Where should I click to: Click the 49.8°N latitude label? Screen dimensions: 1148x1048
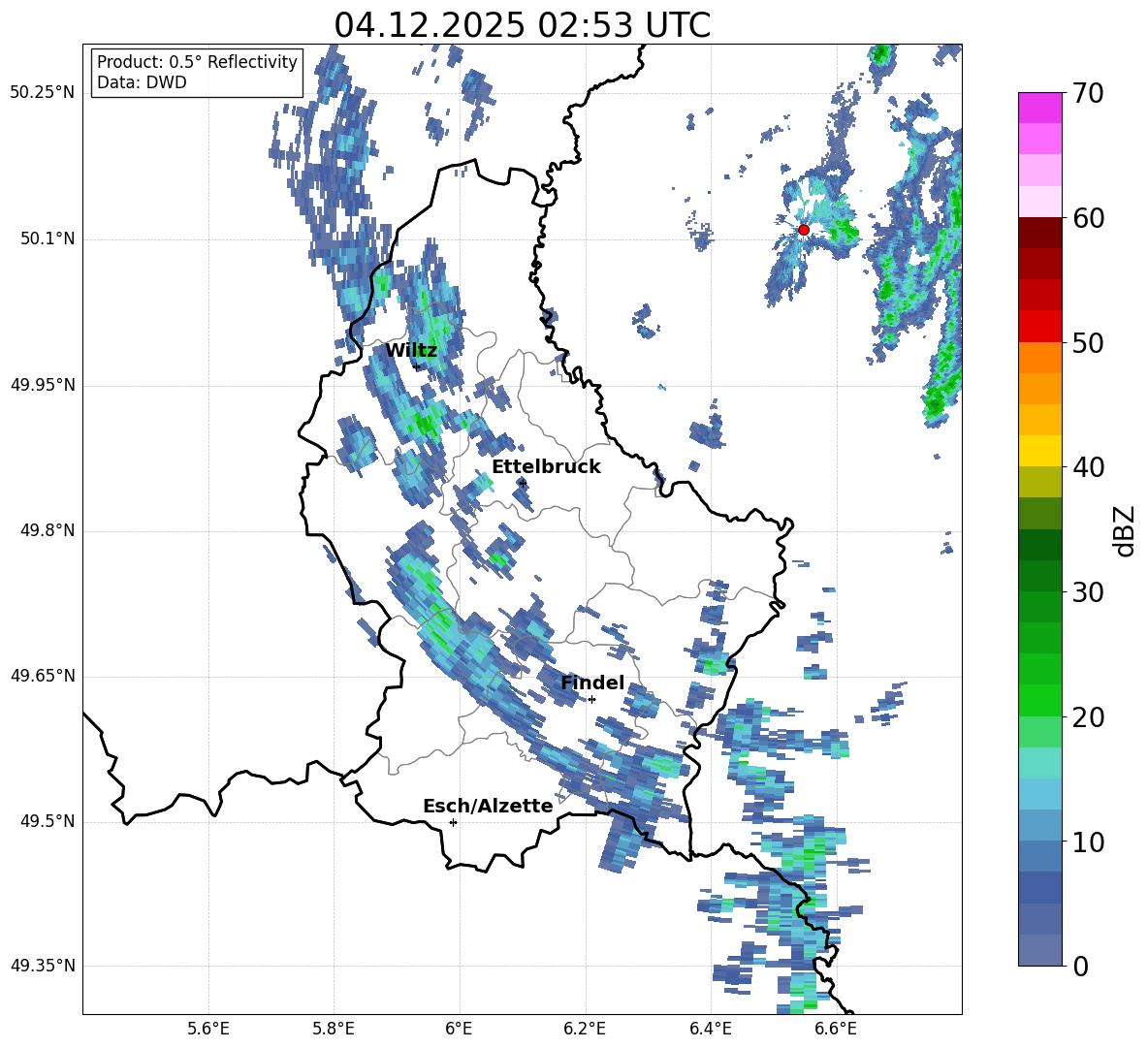[x=48, y=530]
